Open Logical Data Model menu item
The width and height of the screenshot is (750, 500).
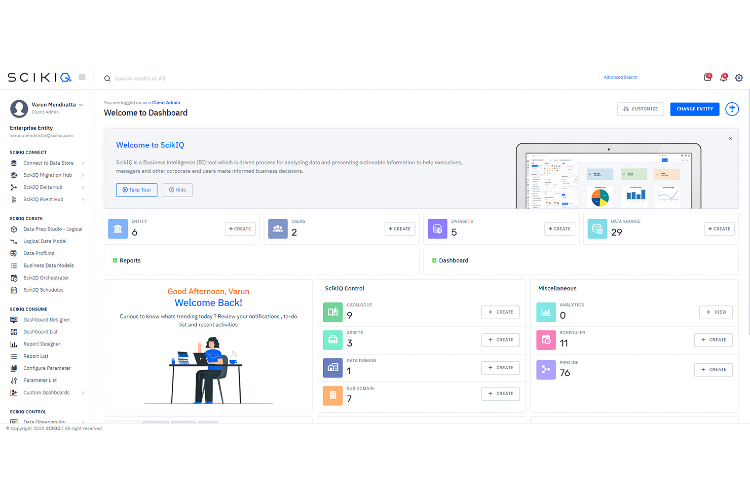pyautogui.click(x=45, y=241)
